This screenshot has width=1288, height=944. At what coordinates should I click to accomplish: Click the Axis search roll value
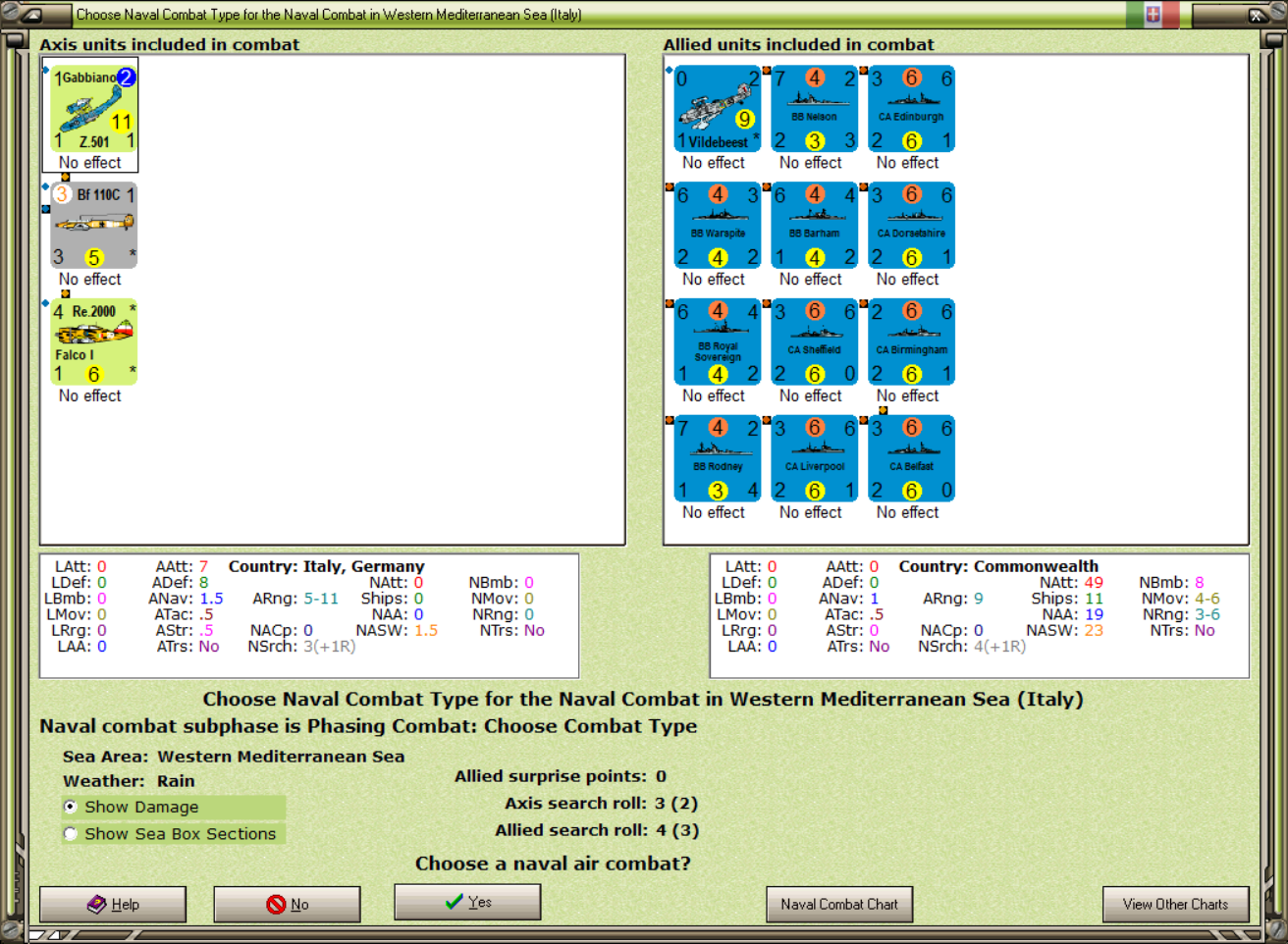(676, 803)
